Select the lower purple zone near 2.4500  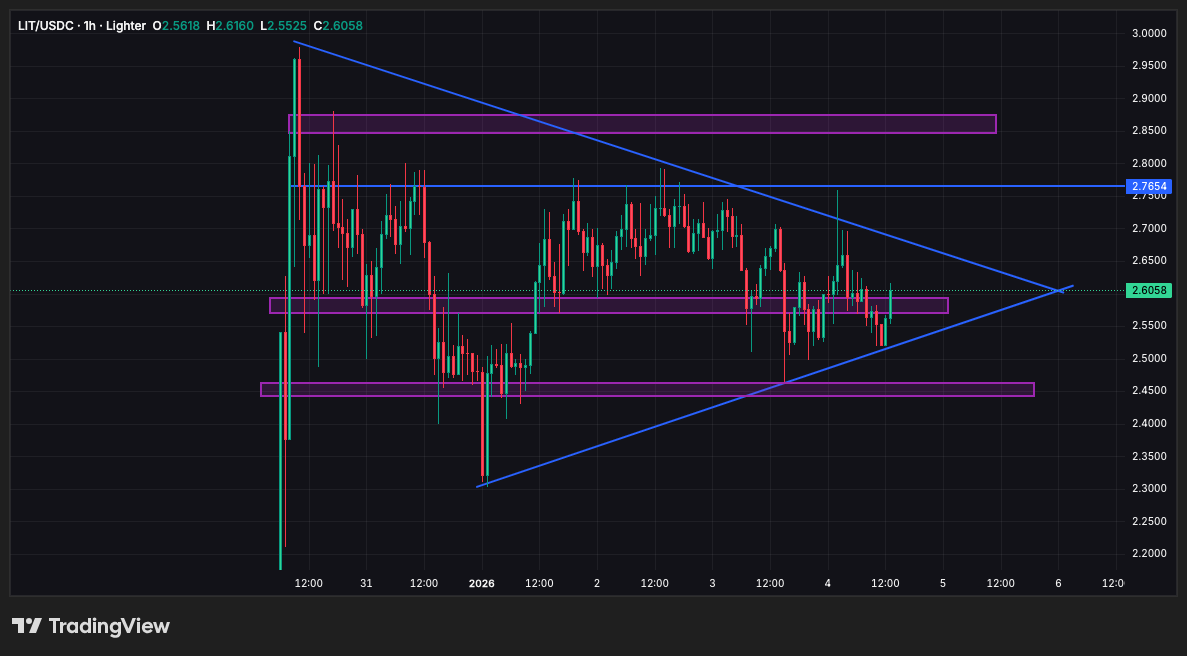647,390
